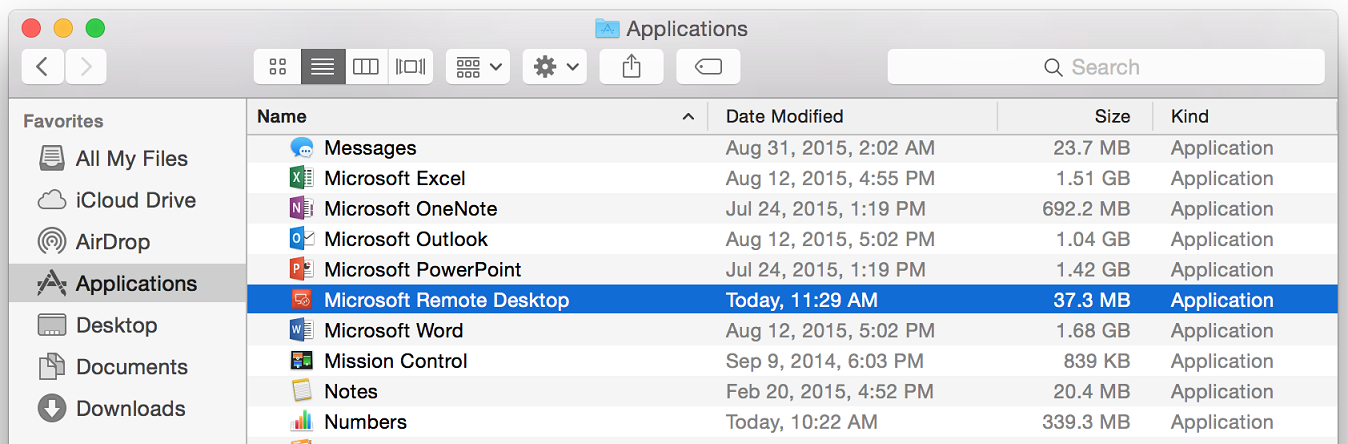
Task: Switch to column view
Action: (366, 67)
